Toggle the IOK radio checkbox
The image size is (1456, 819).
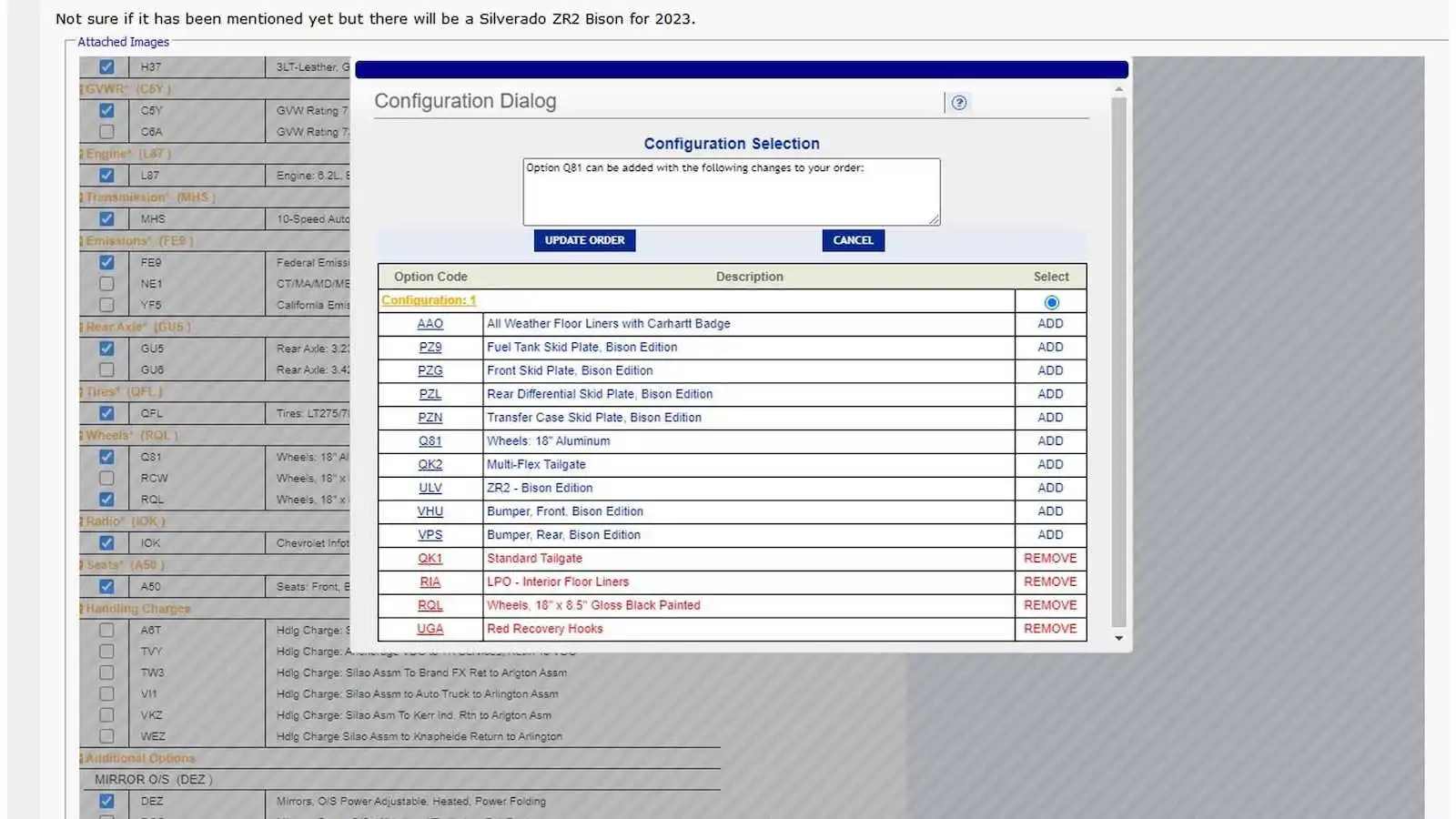tap(106, 543)
